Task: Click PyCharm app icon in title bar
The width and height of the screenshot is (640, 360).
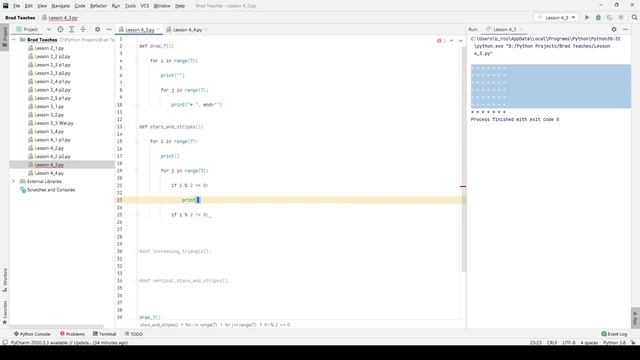Action: (6, 6)
